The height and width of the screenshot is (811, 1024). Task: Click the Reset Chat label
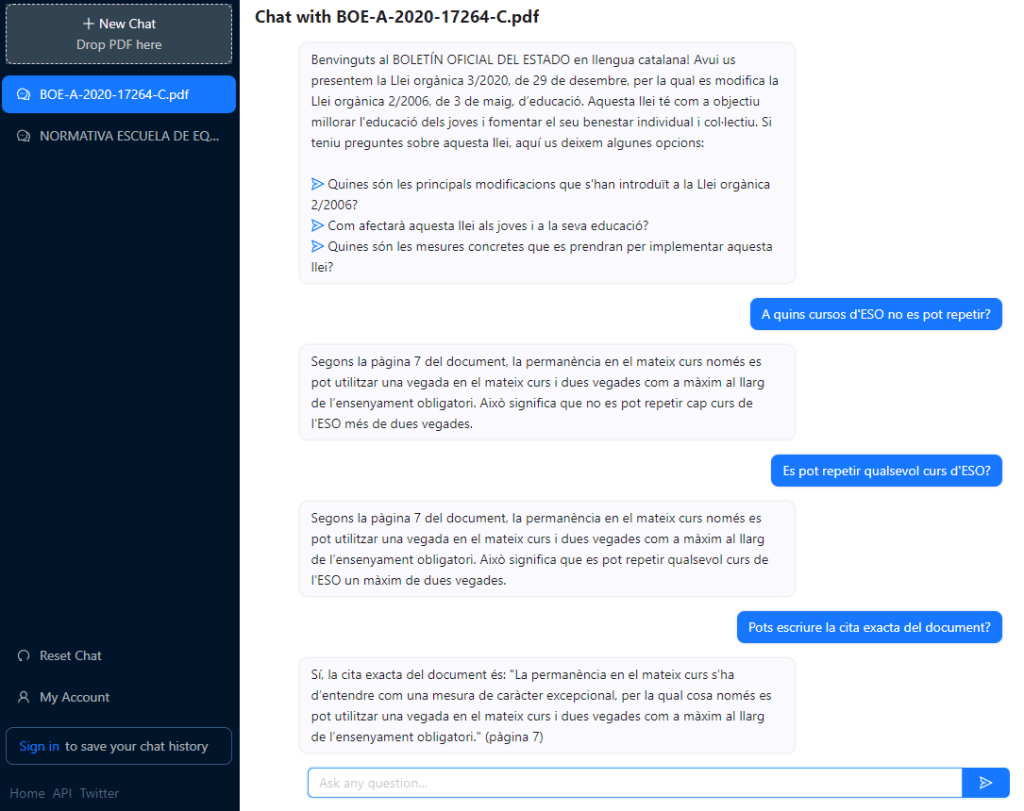pos(70,656)
